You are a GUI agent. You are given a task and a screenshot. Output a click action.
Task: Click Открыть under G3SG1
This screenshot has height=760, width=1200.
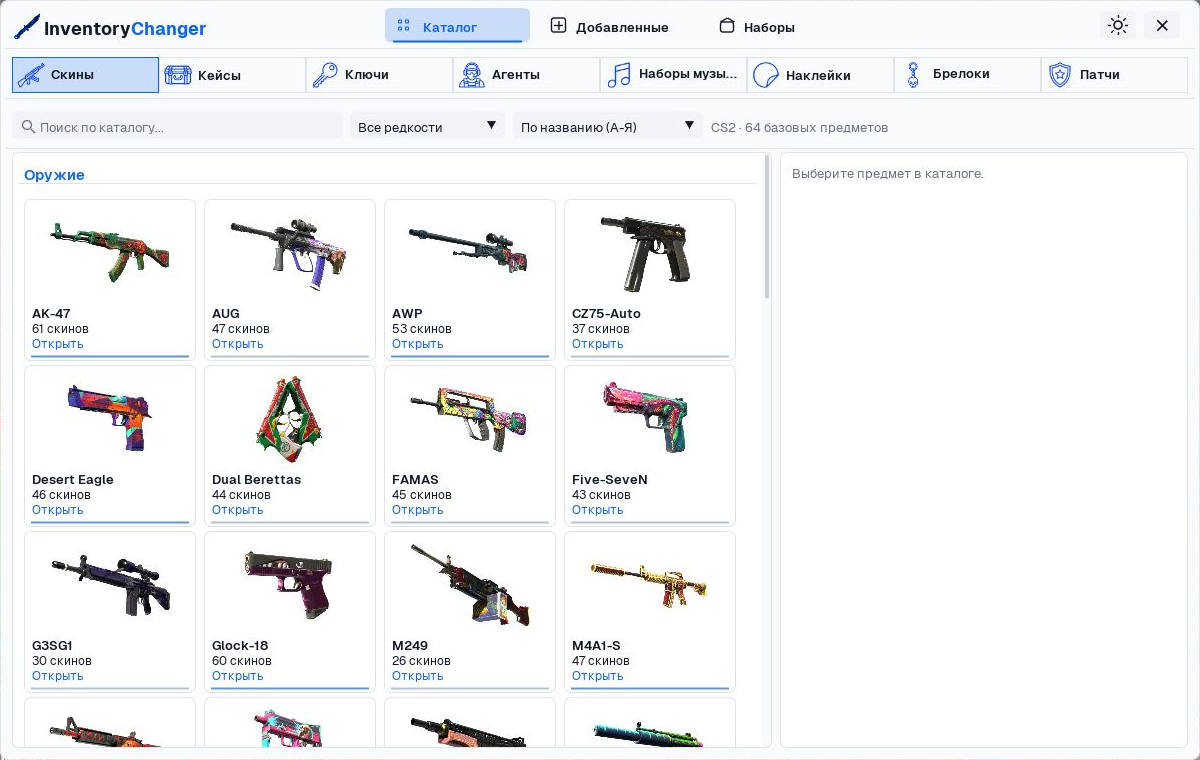coord(57,676)
